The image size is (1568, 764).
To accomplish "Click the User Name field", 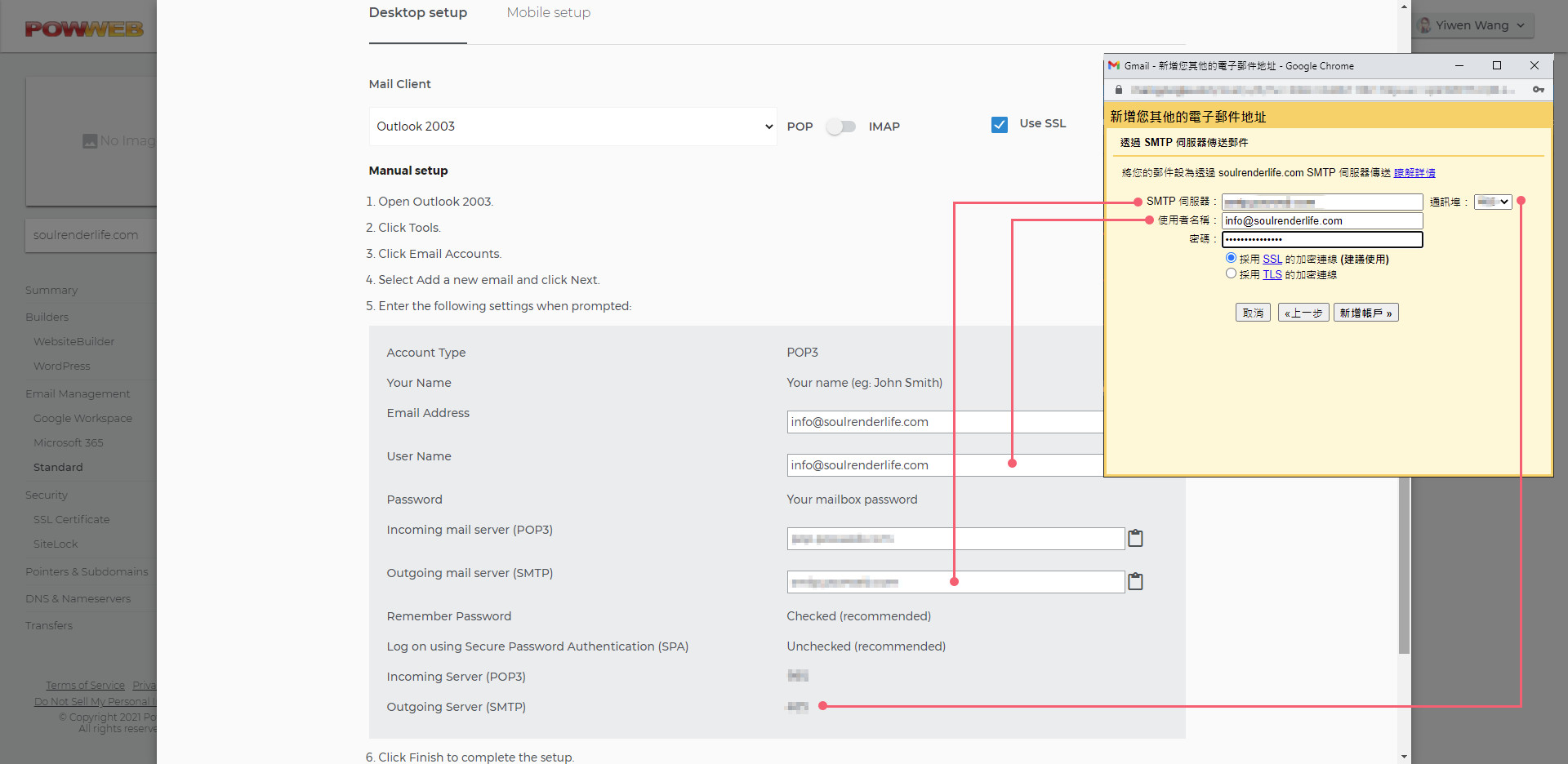I will (945, 465).
